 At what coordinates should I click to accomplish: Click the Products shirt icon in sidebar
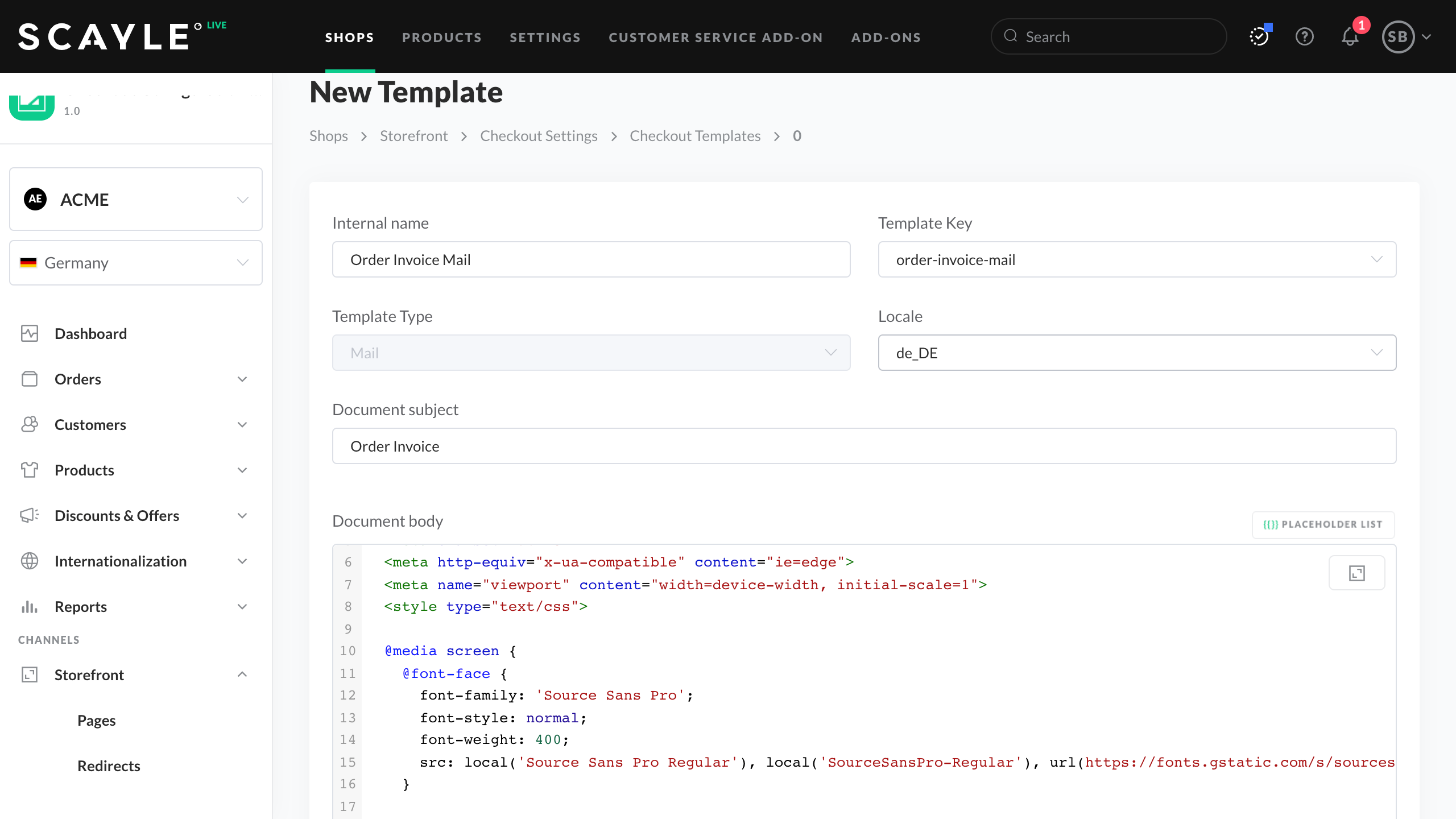click(x=30, y=470)
